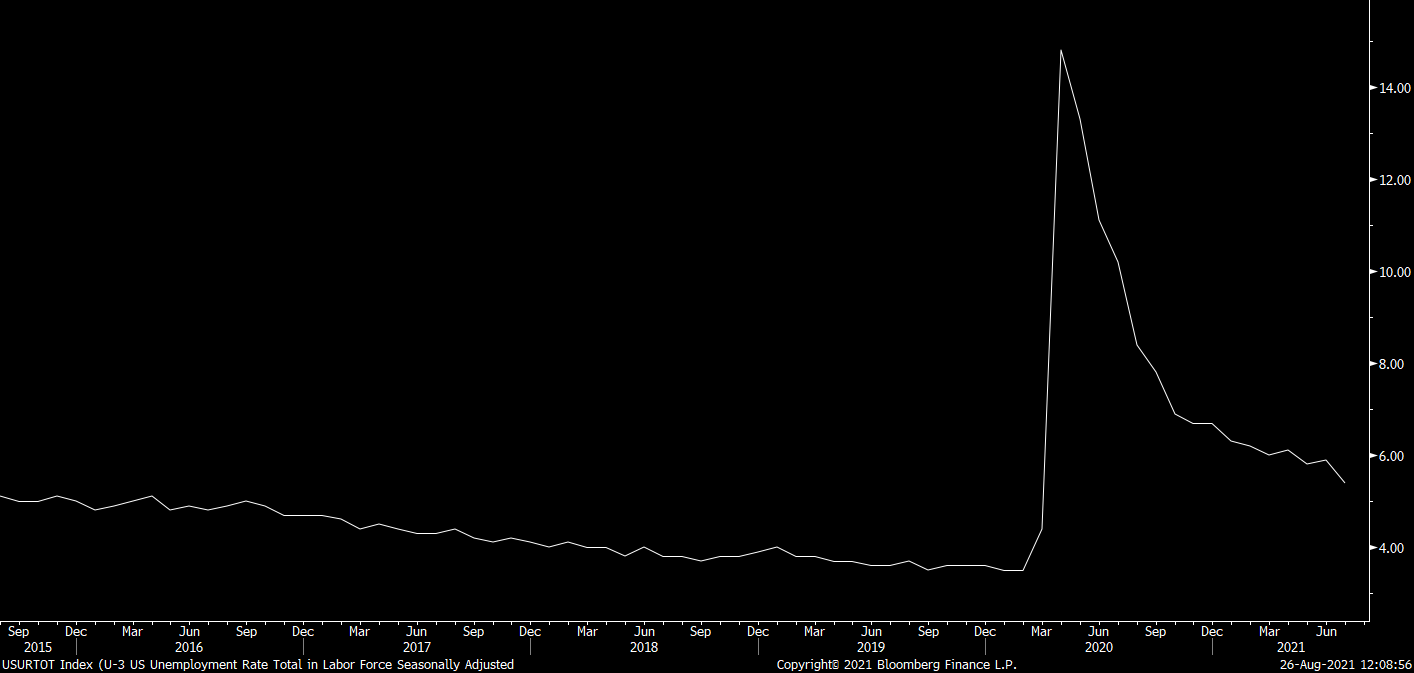The width and height of the screenshot is (1414, 673).
Task: Click the 2020 year label on the timeline
Action: click(1098, 647)
